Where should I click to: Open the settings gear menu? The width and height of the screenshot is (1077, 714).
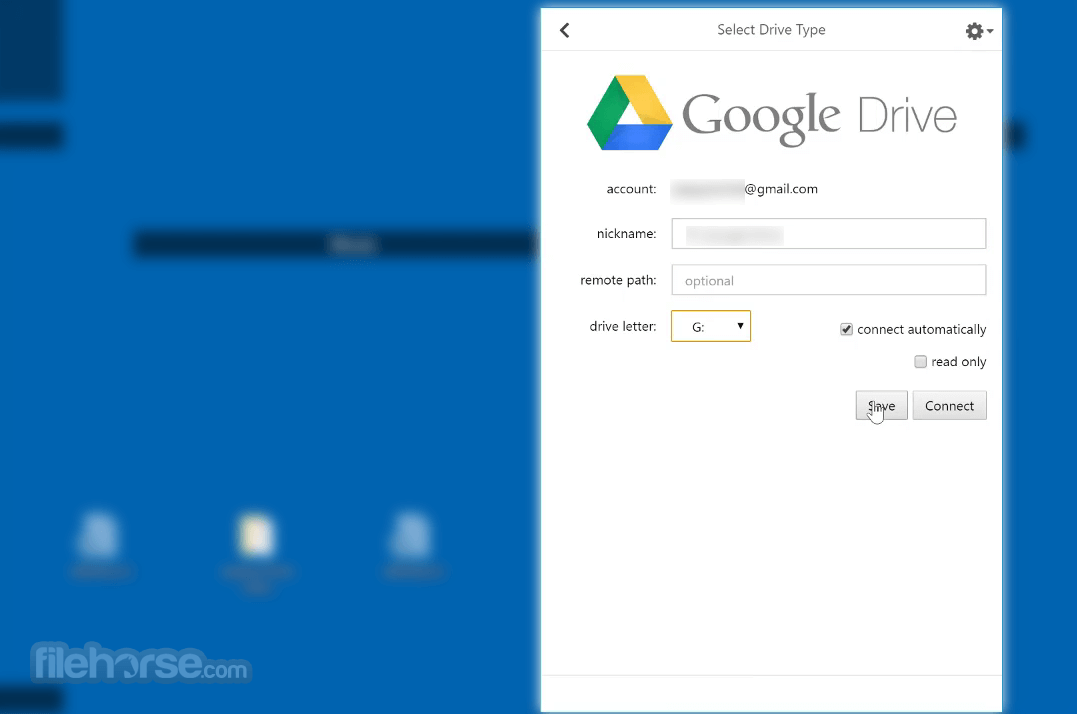click(x=979, y=31)
